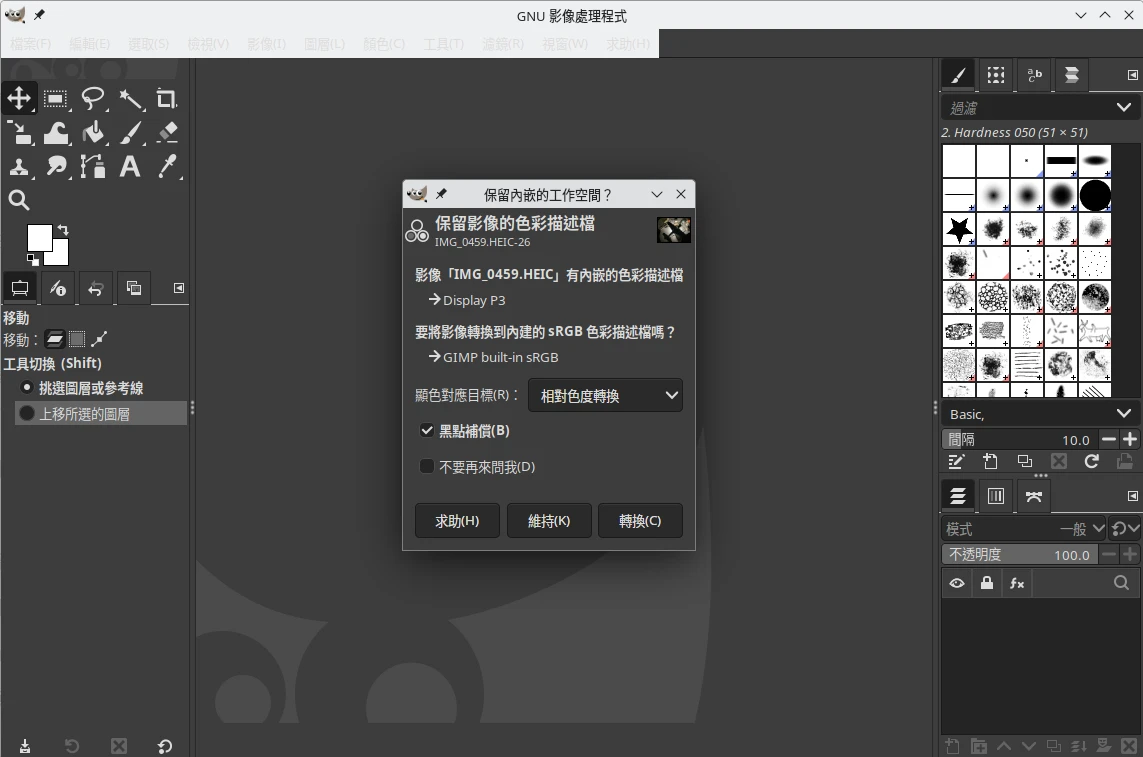Click the white foreground color swatch
This screenshot has height=757, width=1143.
(39, 238)
